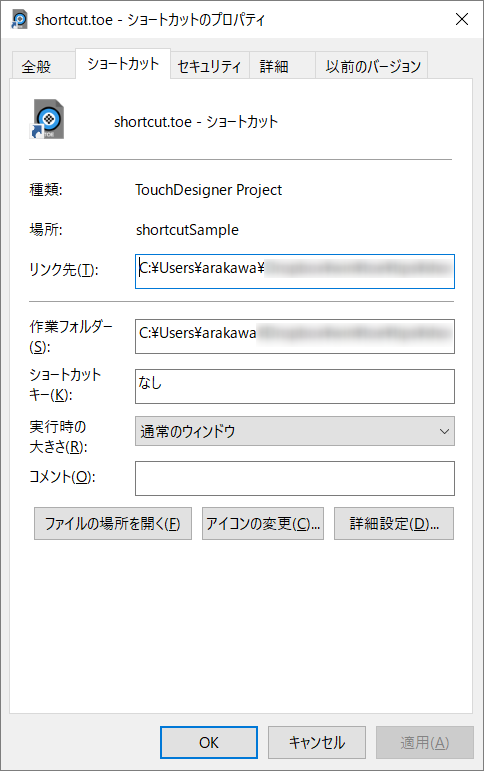The width and height of the screenshot is (484, 771).
Task: Open 詳細設定 advanced settings
Action: coord(394,524)
